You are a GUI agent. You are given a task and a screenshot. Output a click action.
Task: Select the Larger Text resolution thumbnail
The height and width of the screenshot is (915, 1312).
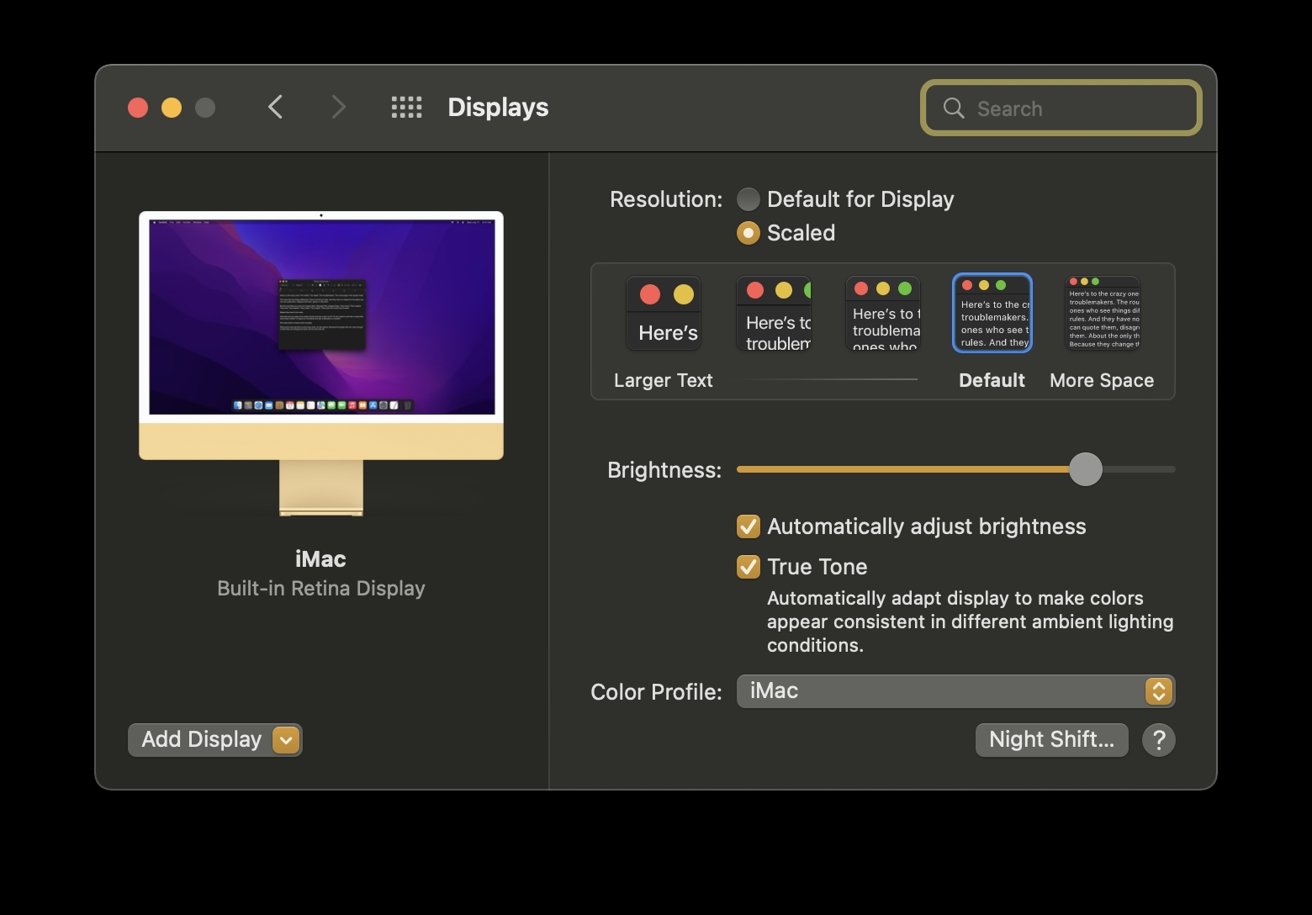click(x=663, y=313)
